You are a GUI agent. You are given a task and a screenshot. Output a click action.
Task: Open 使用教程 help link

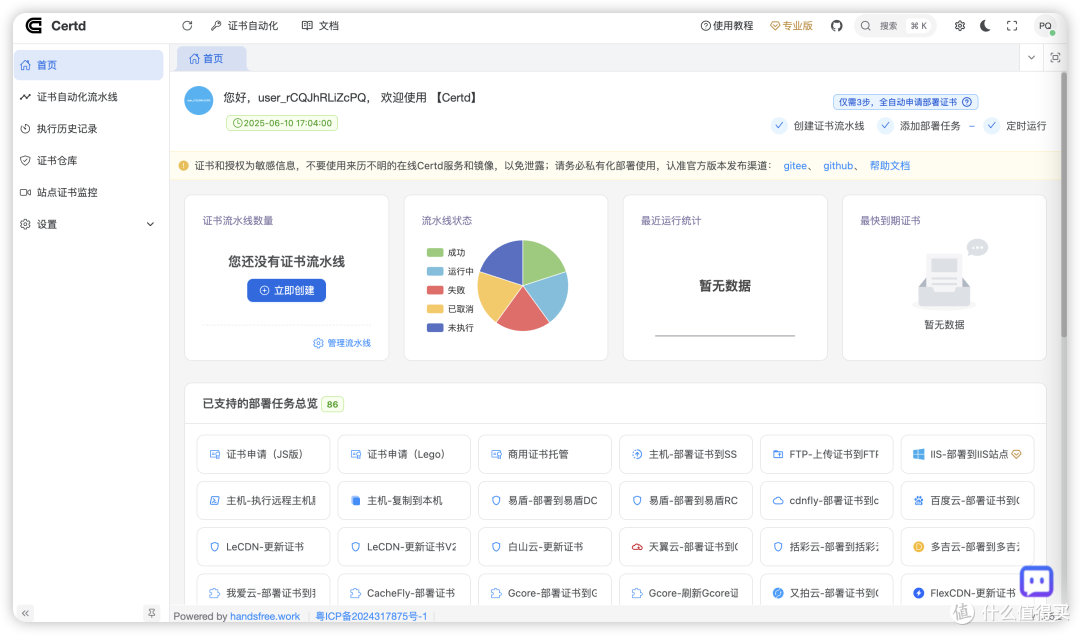(727, 25)
